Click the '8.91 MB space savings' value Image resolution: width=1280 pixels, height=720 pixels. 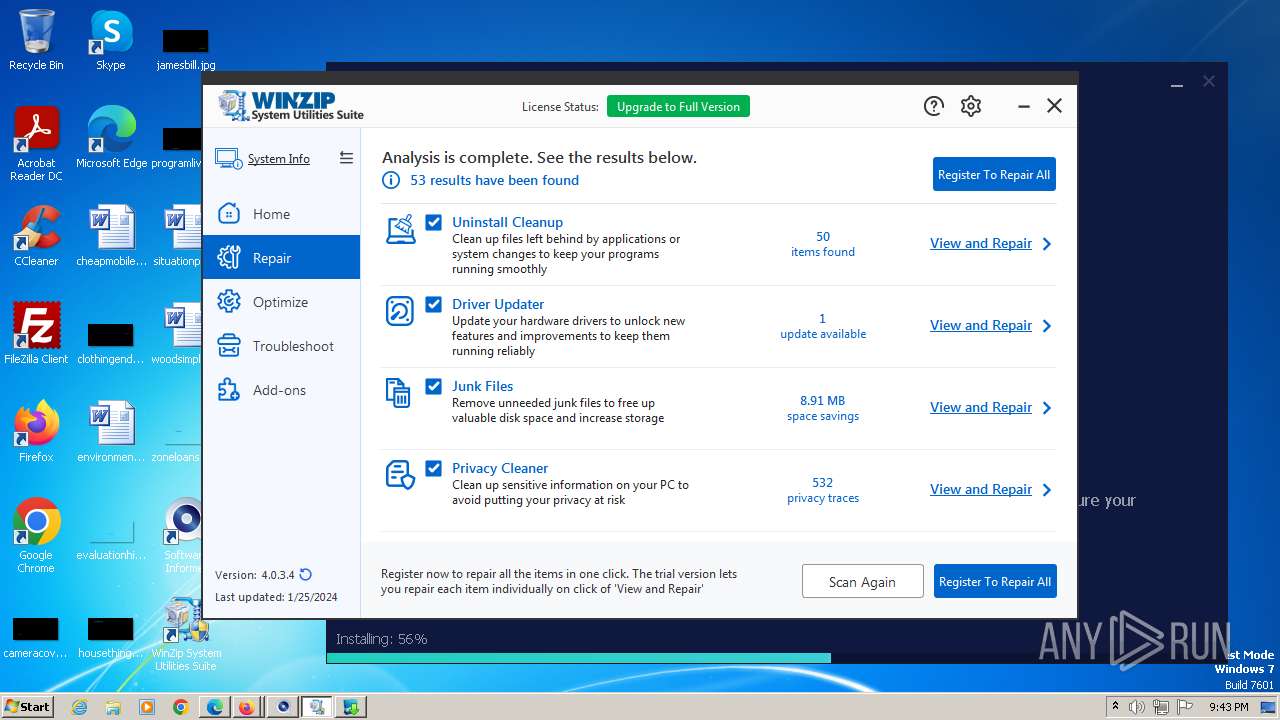pos(823,408)
